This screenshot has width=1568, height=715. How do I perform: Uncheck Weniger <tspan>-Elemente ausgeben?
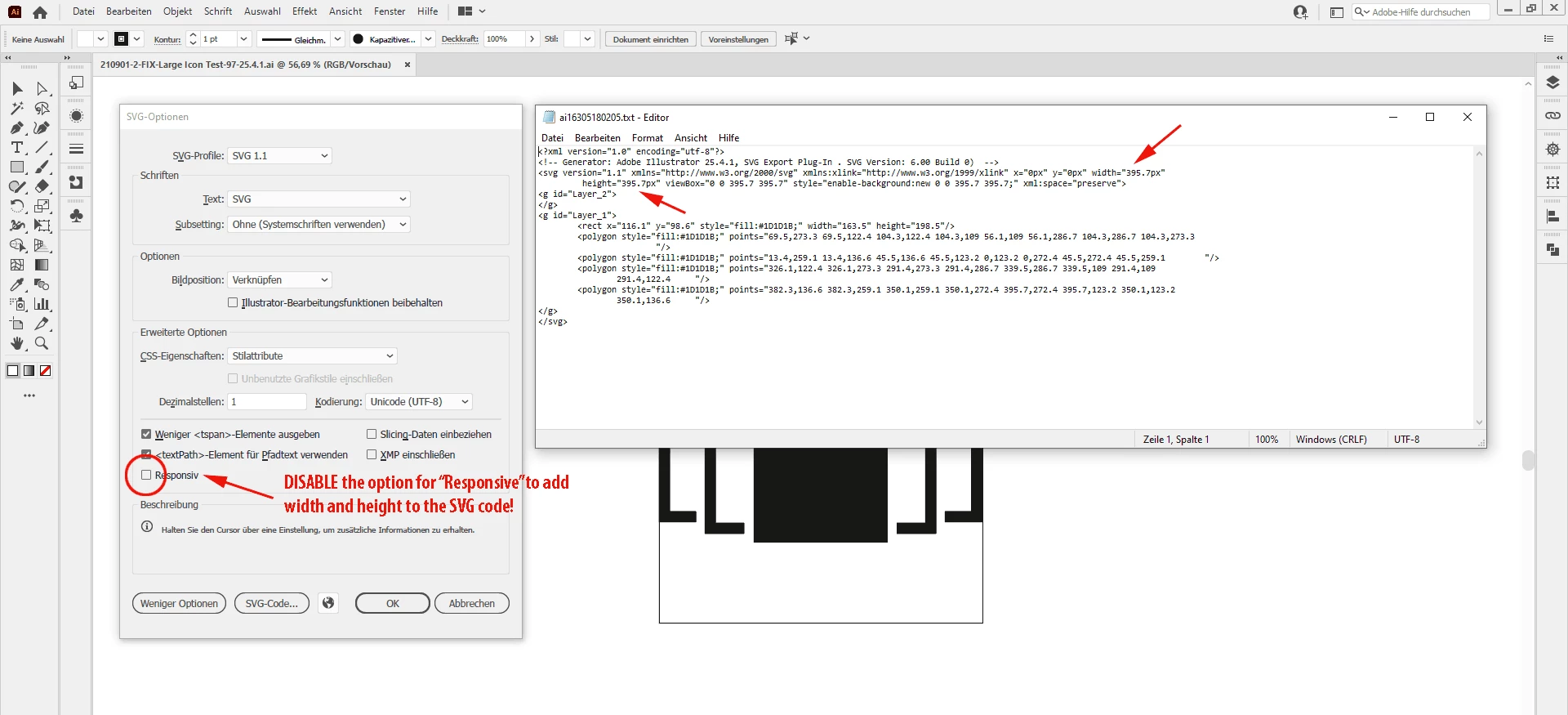146,434
